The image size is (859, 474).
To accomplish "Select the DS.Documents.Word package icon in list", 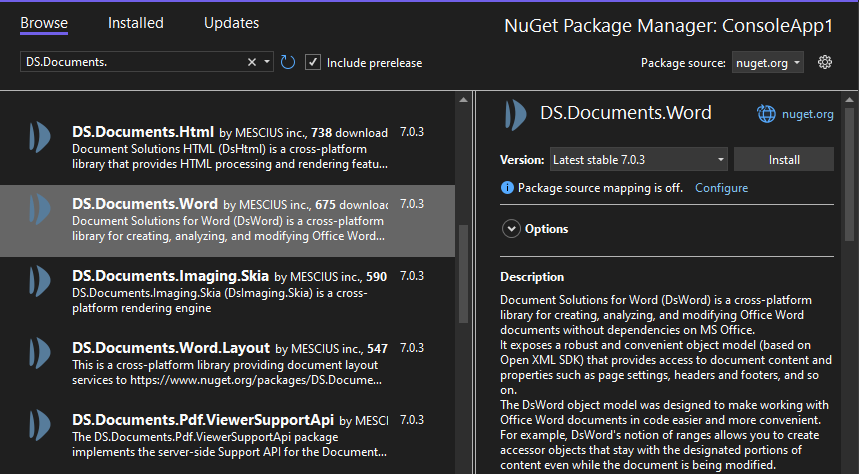I will 39,209.
